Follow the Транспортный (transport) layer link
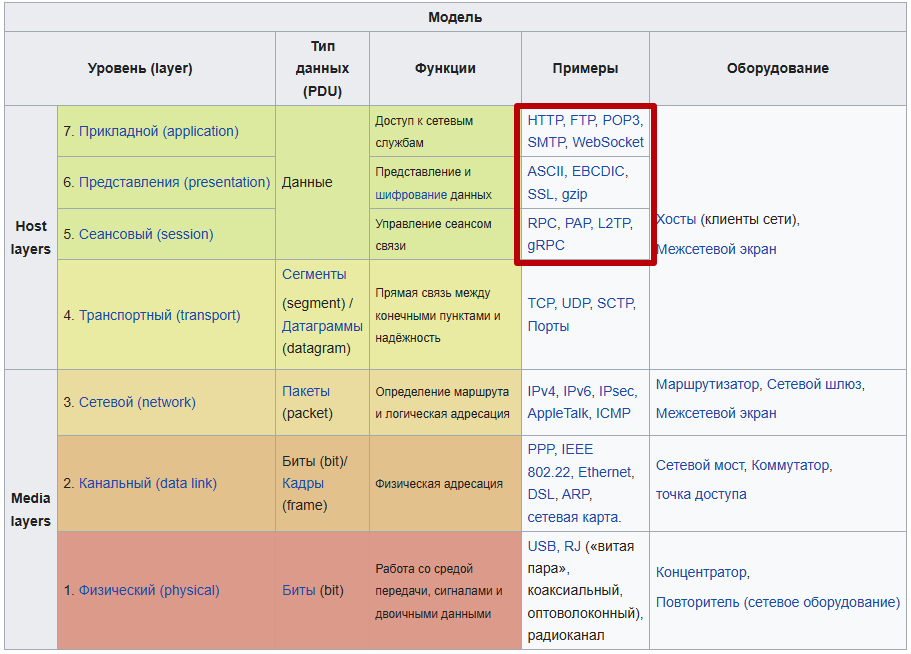Viewport: 911px width, 654px height. 159,315
